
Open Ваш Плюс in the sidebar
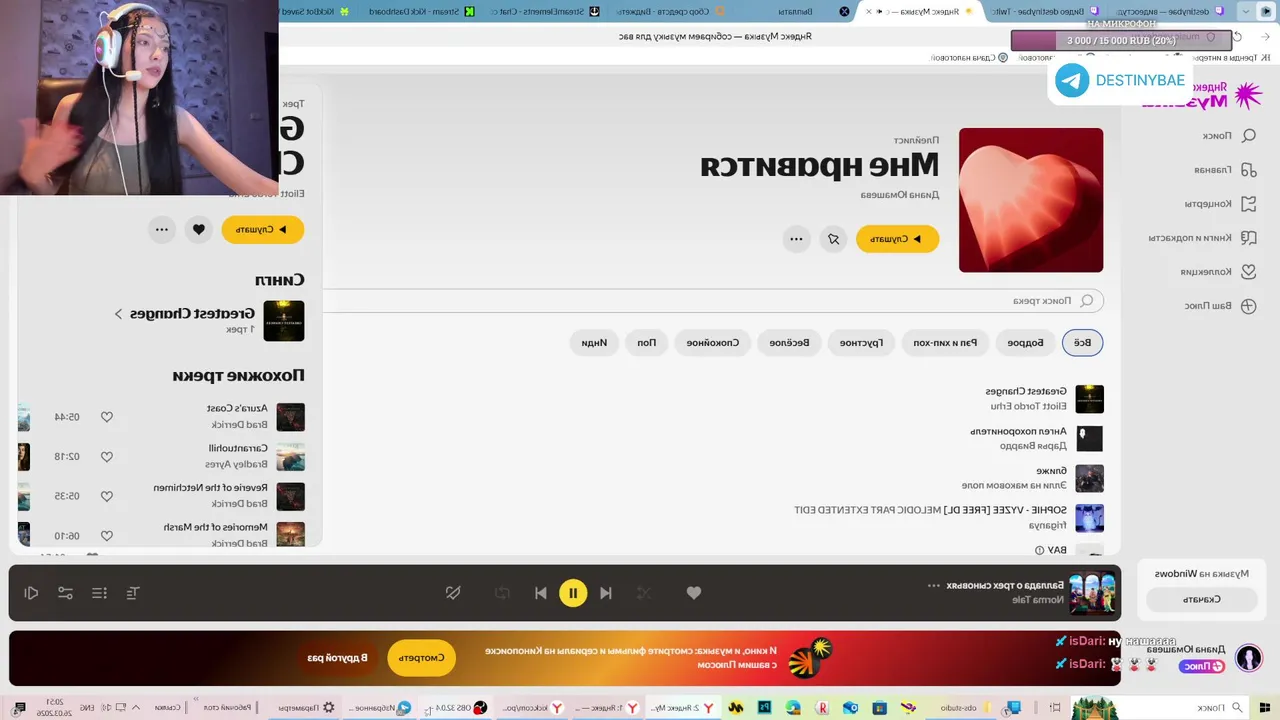1220,306
